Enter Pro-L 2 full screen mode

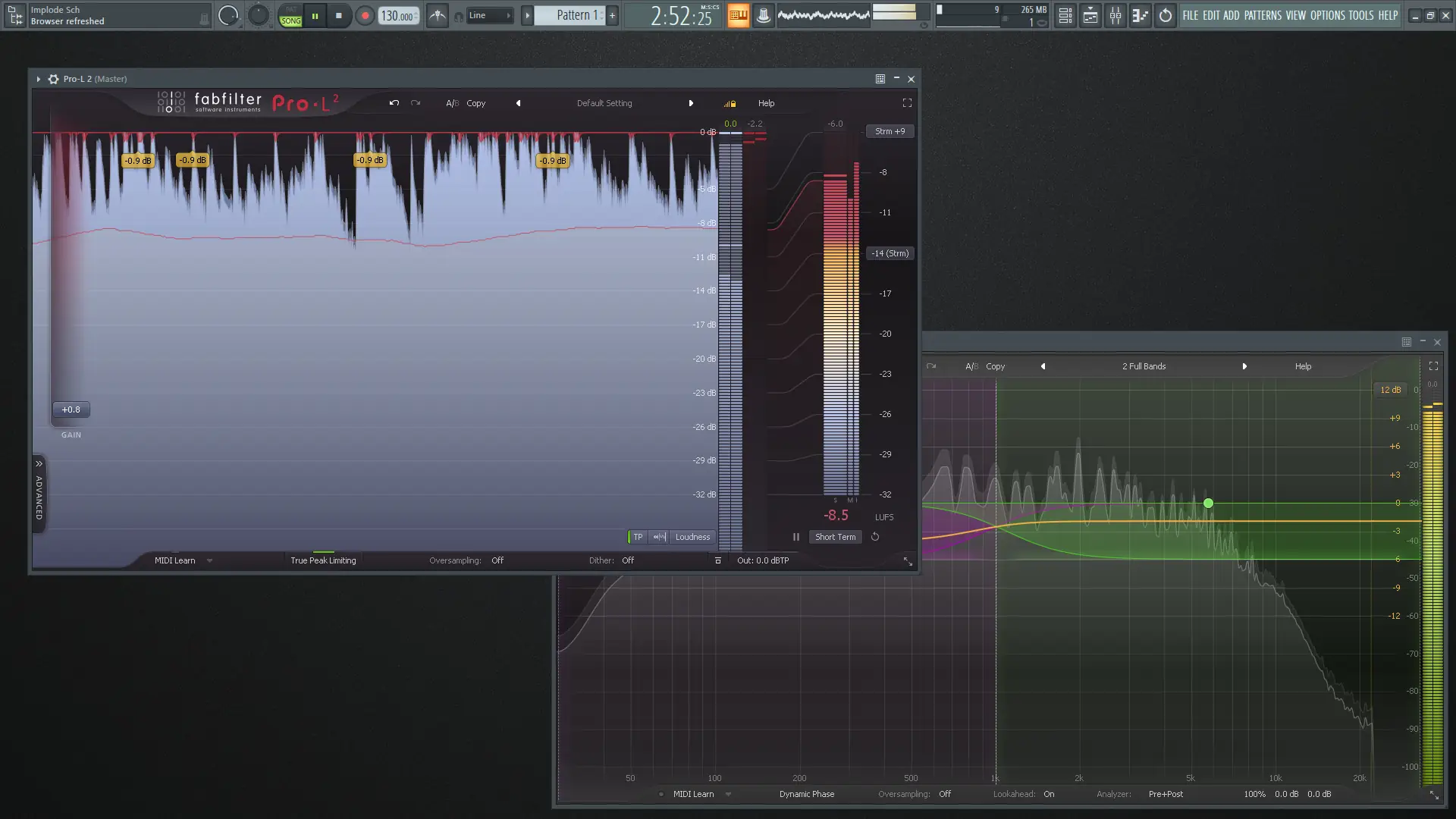click(907, 103)
